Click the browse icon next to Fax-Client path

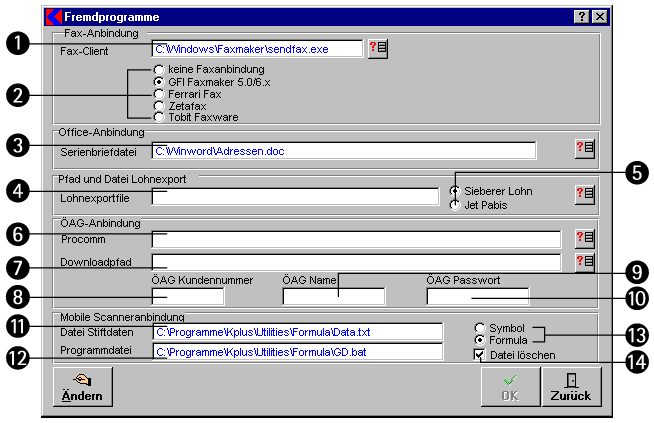(377, 49)
